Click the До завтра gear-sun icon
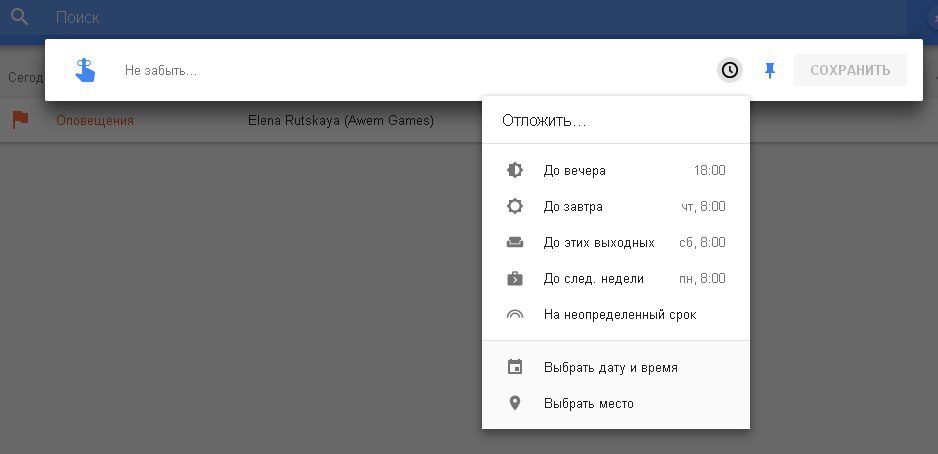The image size is (938, 454). coord(515,206)
